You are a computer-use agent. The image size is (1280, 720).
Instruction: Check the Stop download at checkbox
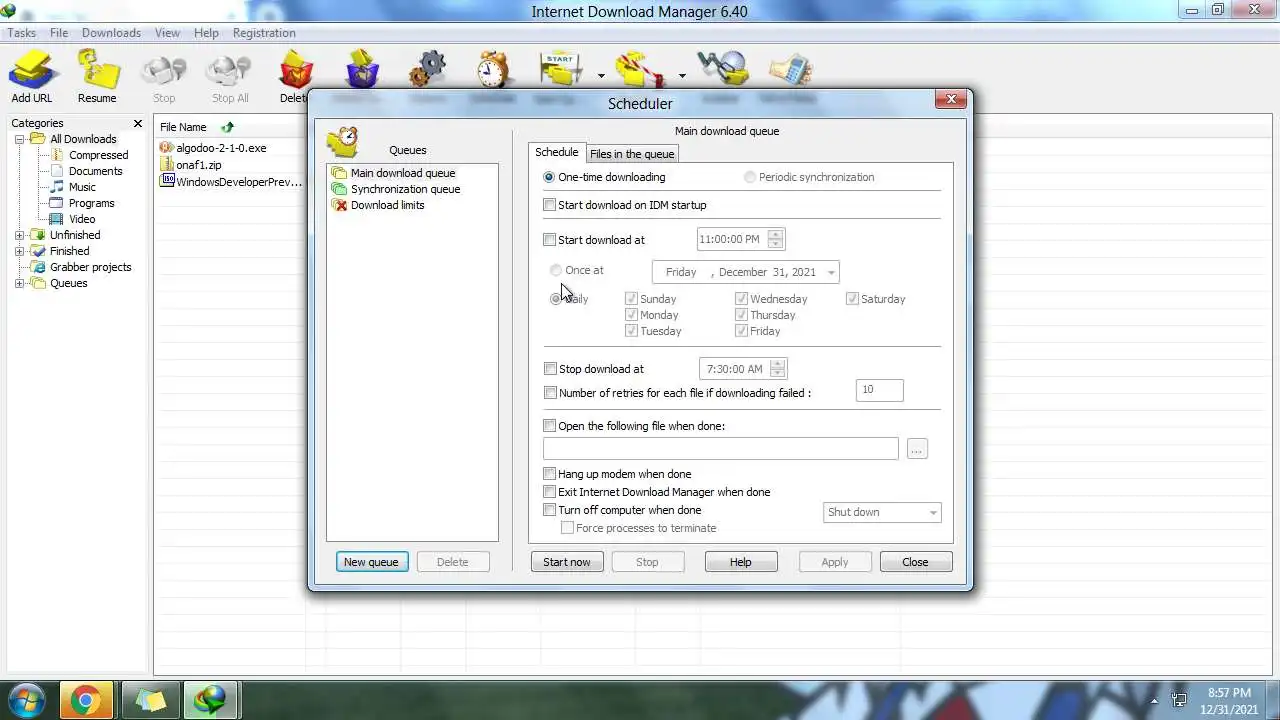coord(550,369)
